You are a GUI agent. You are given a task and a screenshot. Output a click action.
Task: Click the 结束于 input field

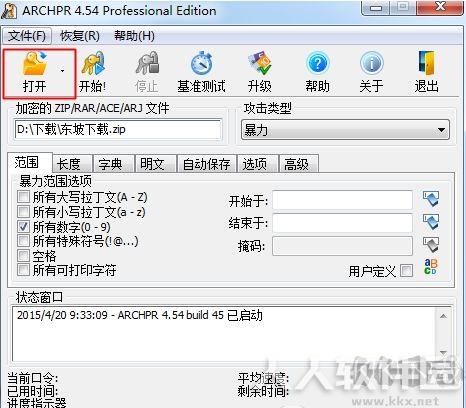coord(343,223)
